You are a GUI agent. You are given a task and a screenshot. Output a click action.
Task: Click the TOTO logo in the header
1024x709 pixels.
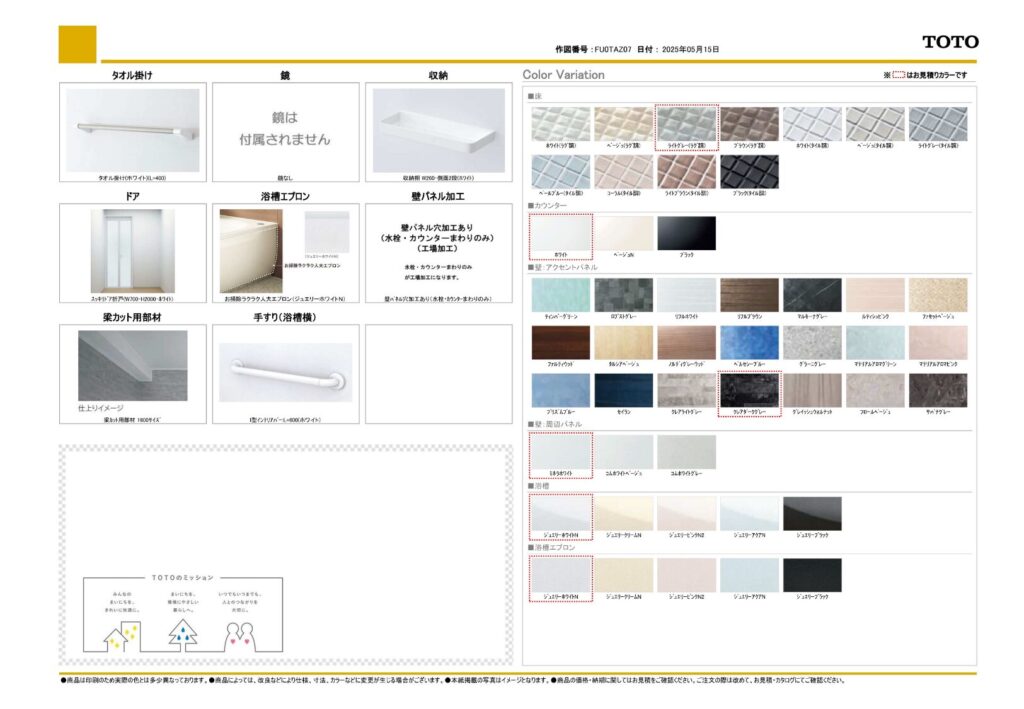(950, 42)
